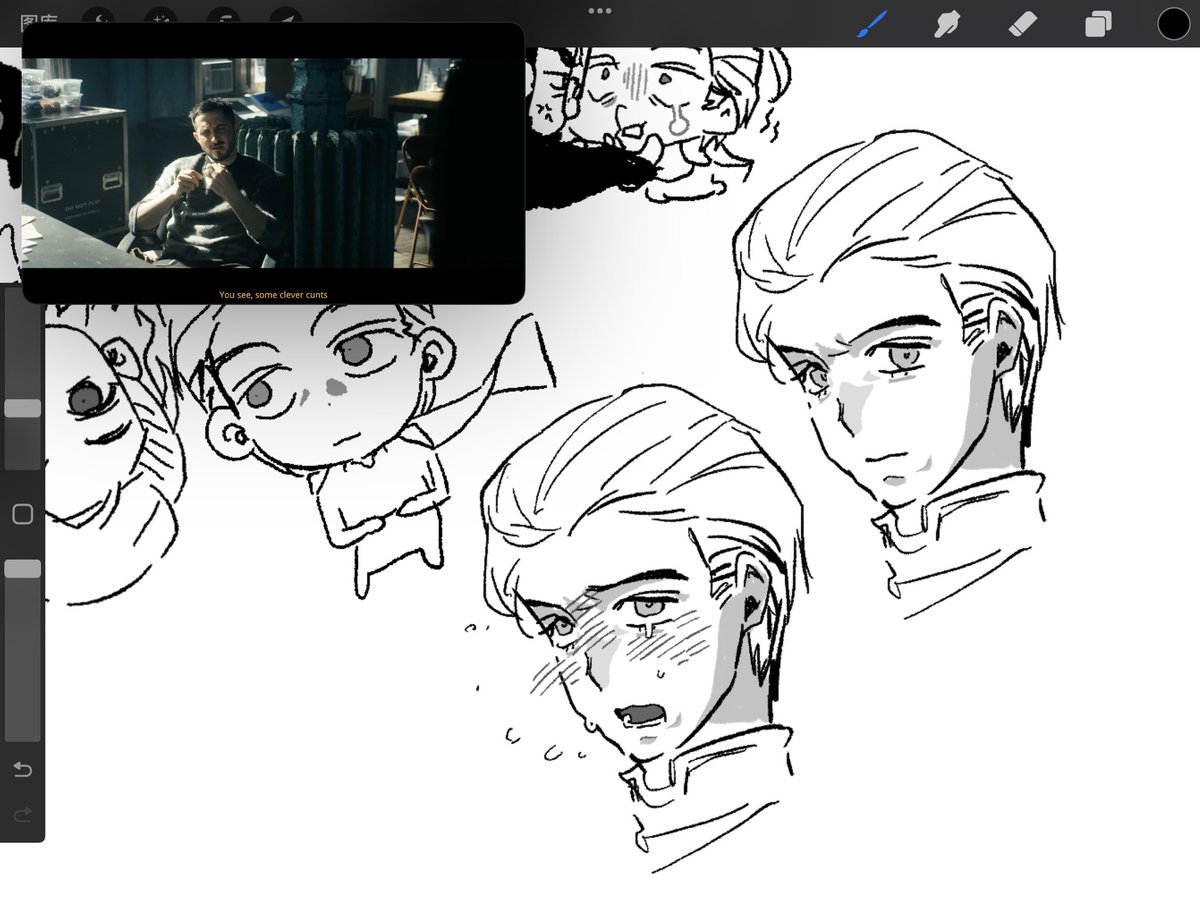Select the Brush paint tool

coord(873,23)
